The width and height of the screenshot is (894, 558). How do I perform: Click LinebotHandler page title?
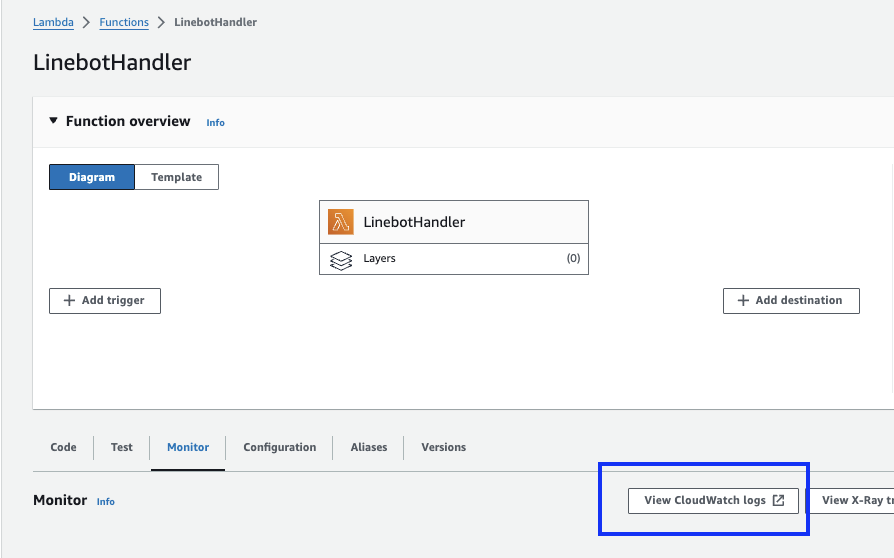coord(112,62)
